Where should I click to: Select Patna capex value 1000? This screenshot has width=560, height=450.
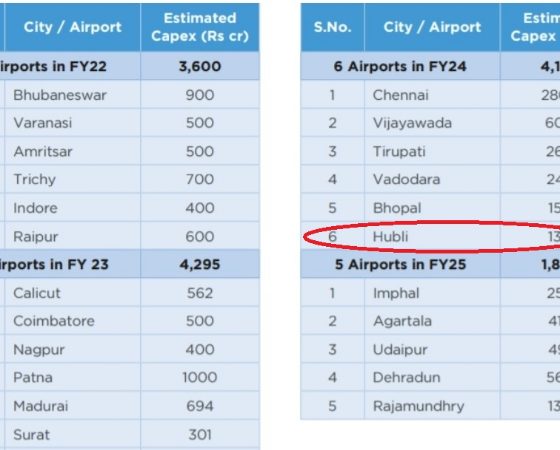click(x=200, y=377)
